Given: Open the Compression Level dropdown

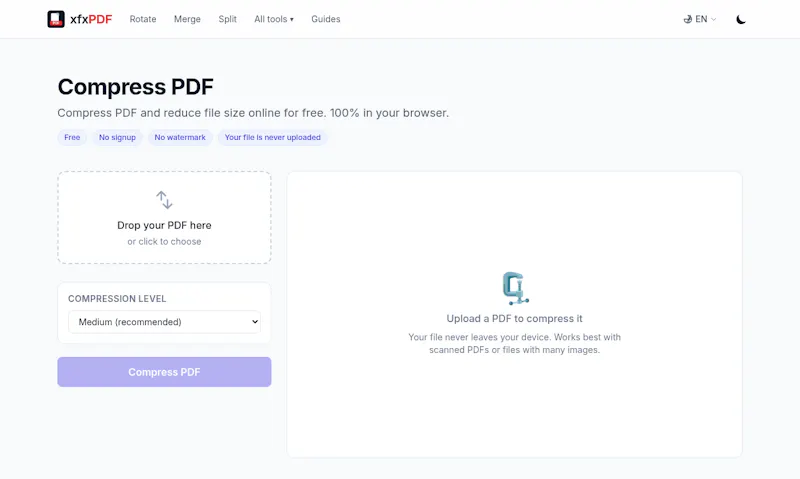Looking at the screenshot, I should pos(164,322).
